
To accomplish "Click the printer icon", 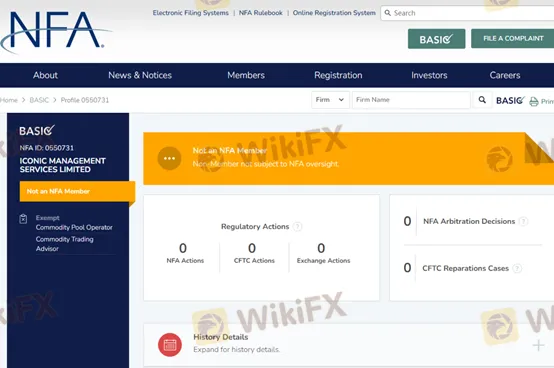I will (x=534, y=102).
